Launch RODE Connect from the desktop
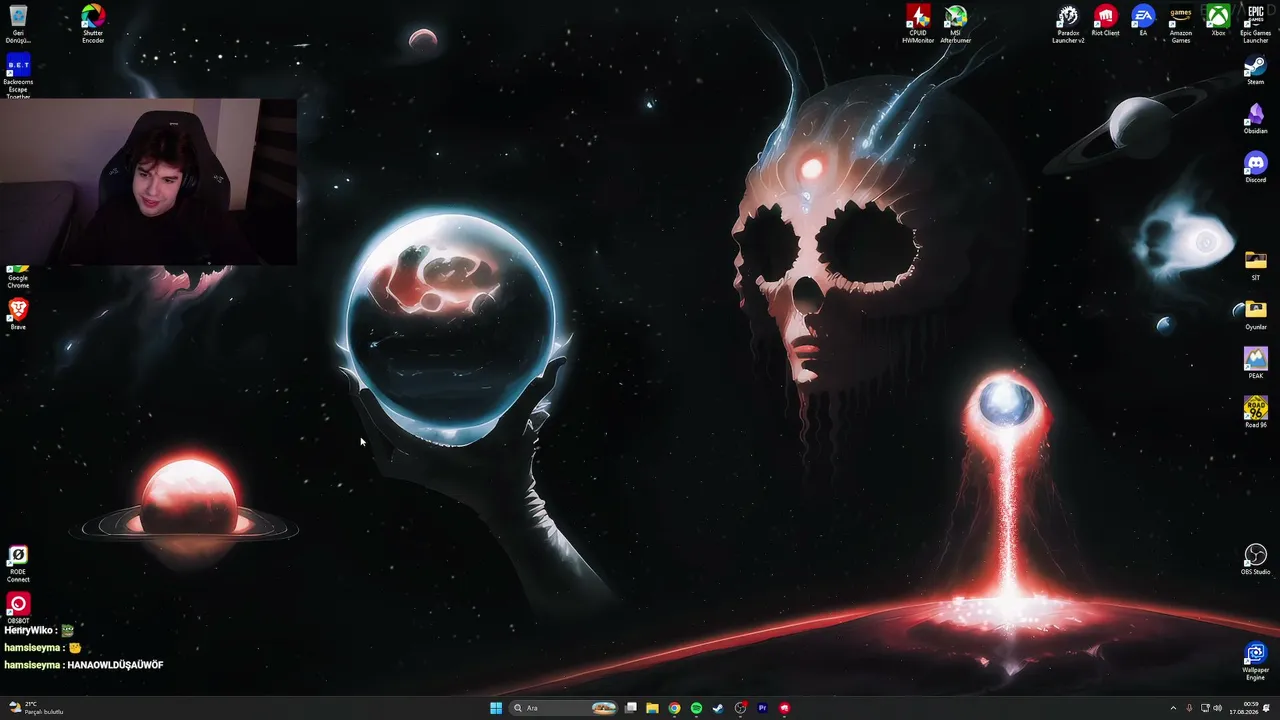1280x720 pixels. [18, 564]
